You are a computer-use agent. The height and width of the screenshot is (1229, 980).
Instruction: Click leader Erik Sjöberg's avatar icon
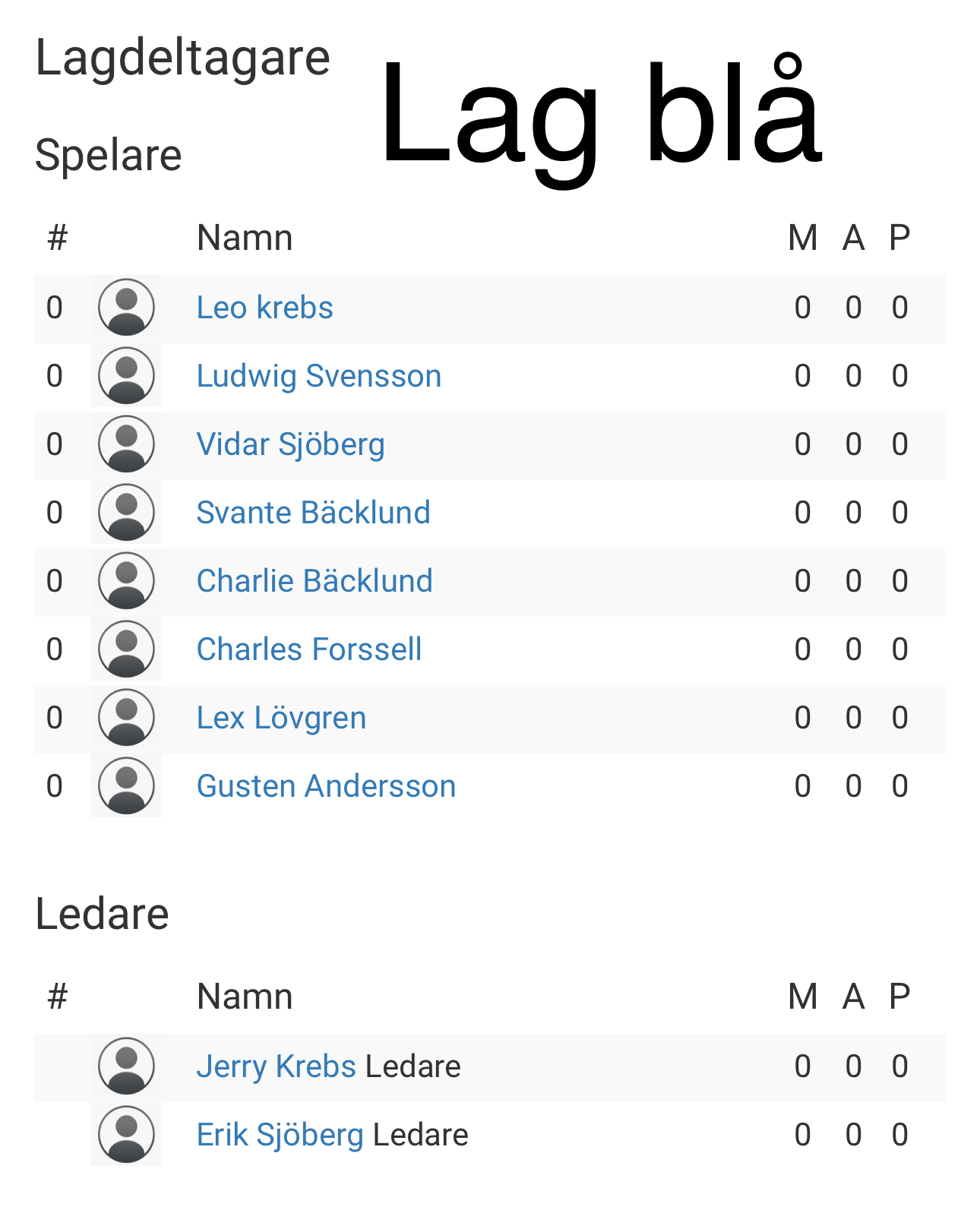[126, 1135]
